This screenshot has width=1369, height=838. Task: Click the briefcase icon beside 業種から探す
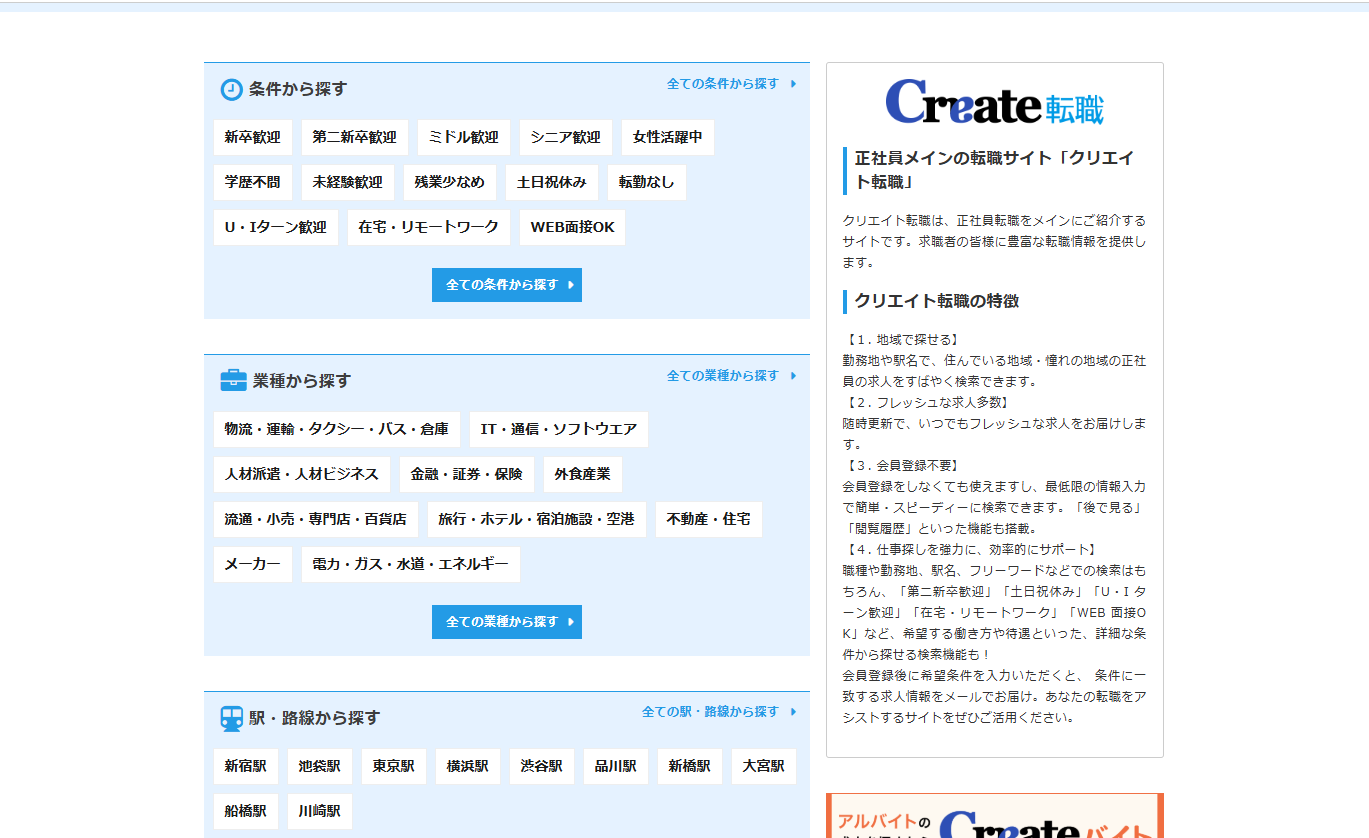(233, 381)
